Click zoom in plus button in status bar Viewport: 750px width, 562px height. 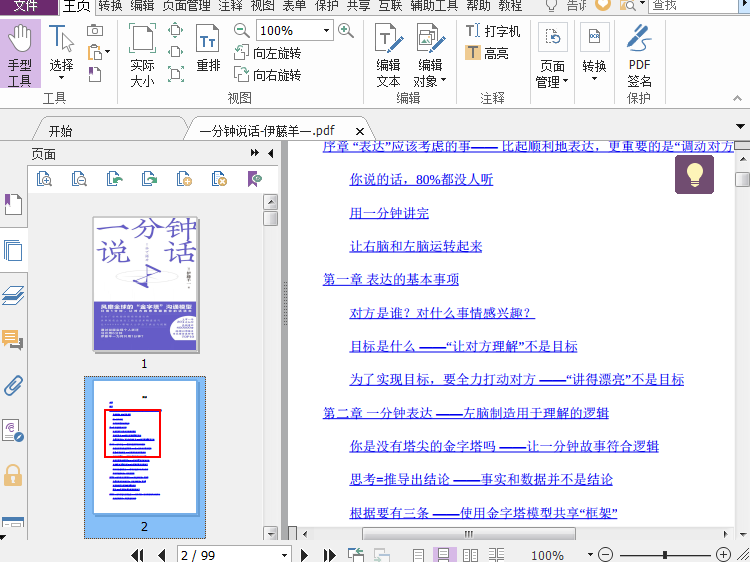723,555
